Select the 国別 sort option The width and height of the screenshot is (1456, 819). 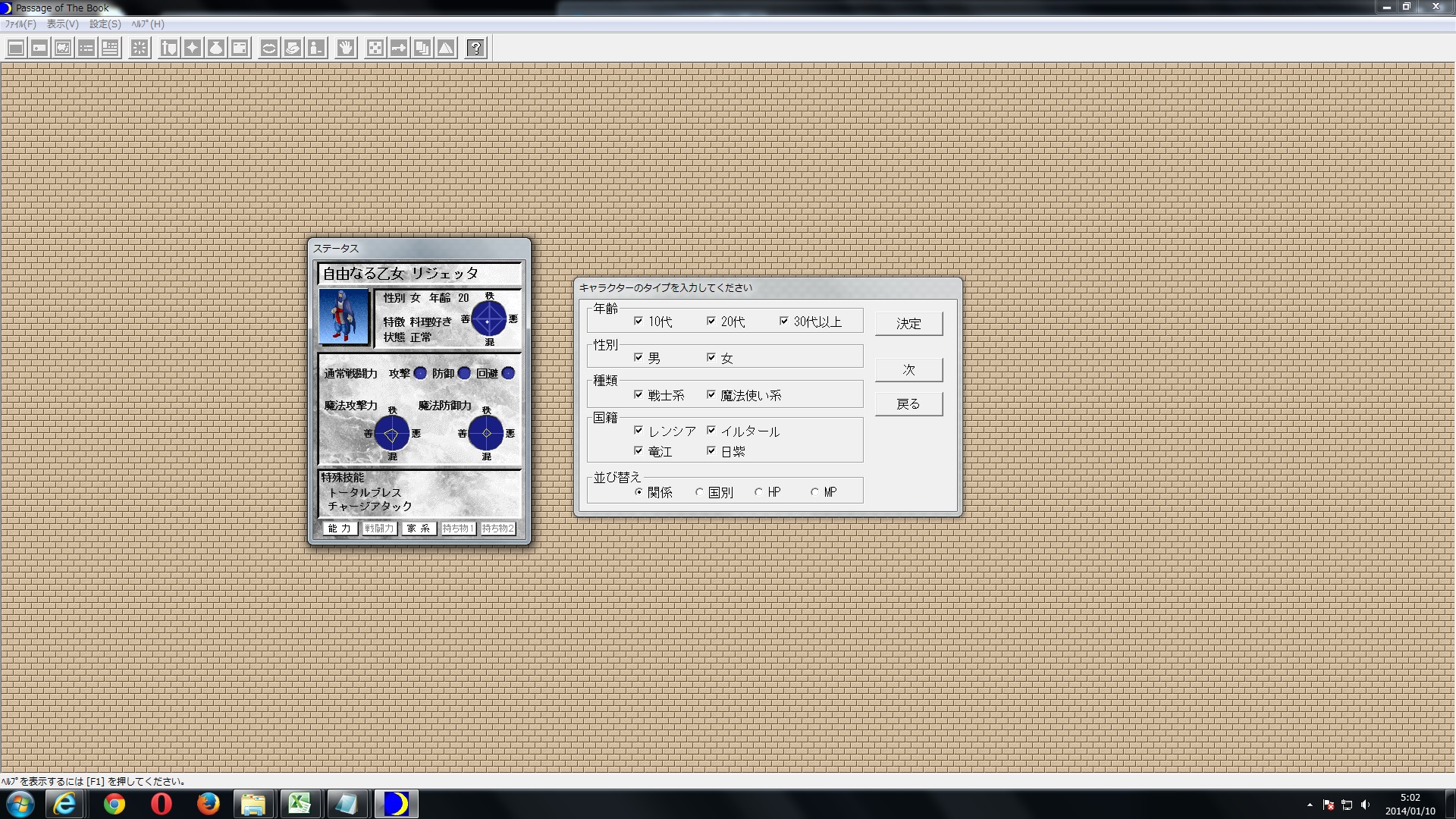[699, 492]
